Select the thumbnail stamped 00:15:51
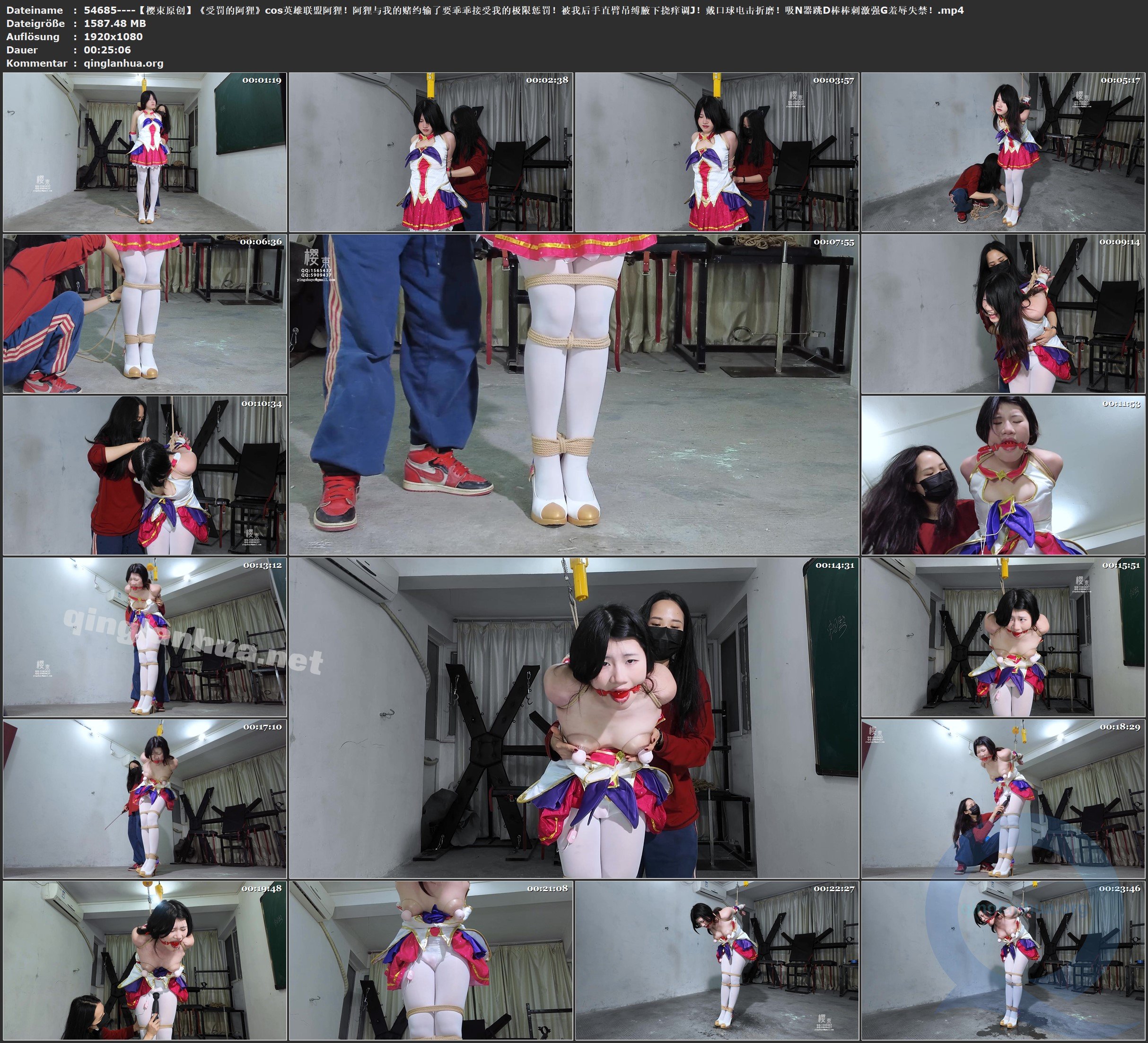Image resolution: width=1148 pixels, height=1043 pixels. coord(1003,637)
